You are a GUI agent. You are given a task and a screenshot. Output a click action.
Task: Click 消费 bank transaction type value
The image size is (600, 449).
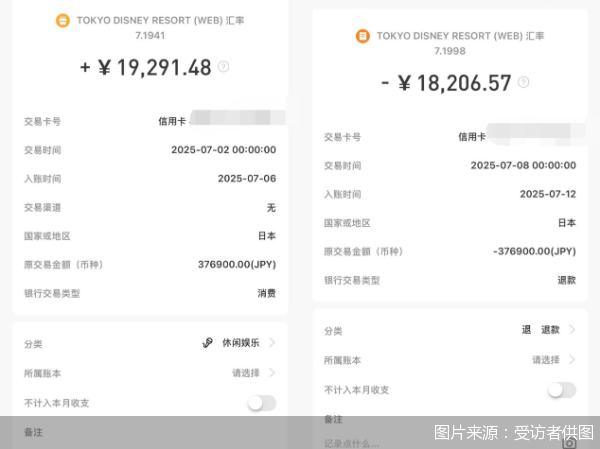click(x=267, y=294)
